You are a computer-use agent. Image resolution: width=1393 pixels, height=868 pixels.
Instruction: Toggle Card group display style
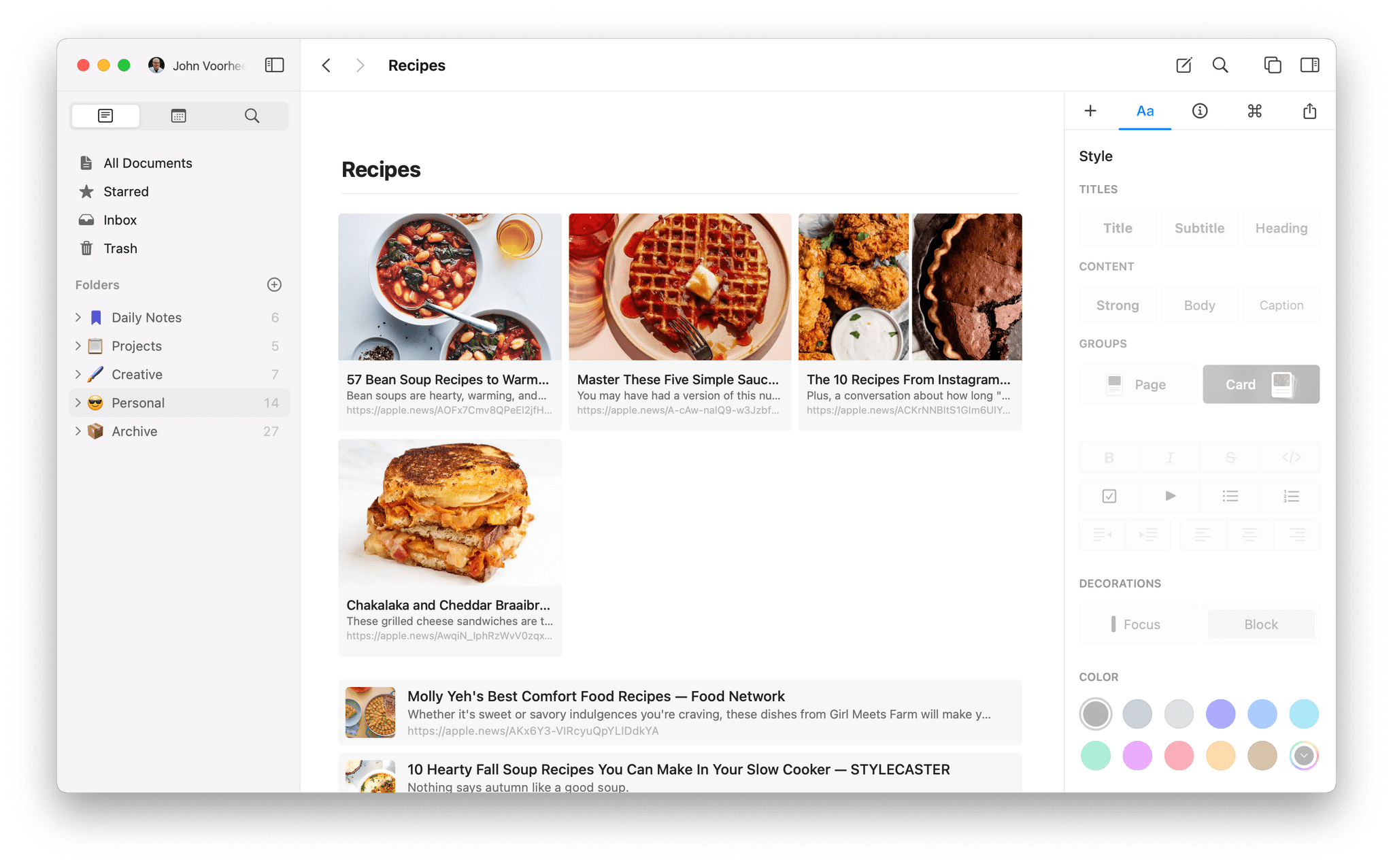tap(1260, 384)
